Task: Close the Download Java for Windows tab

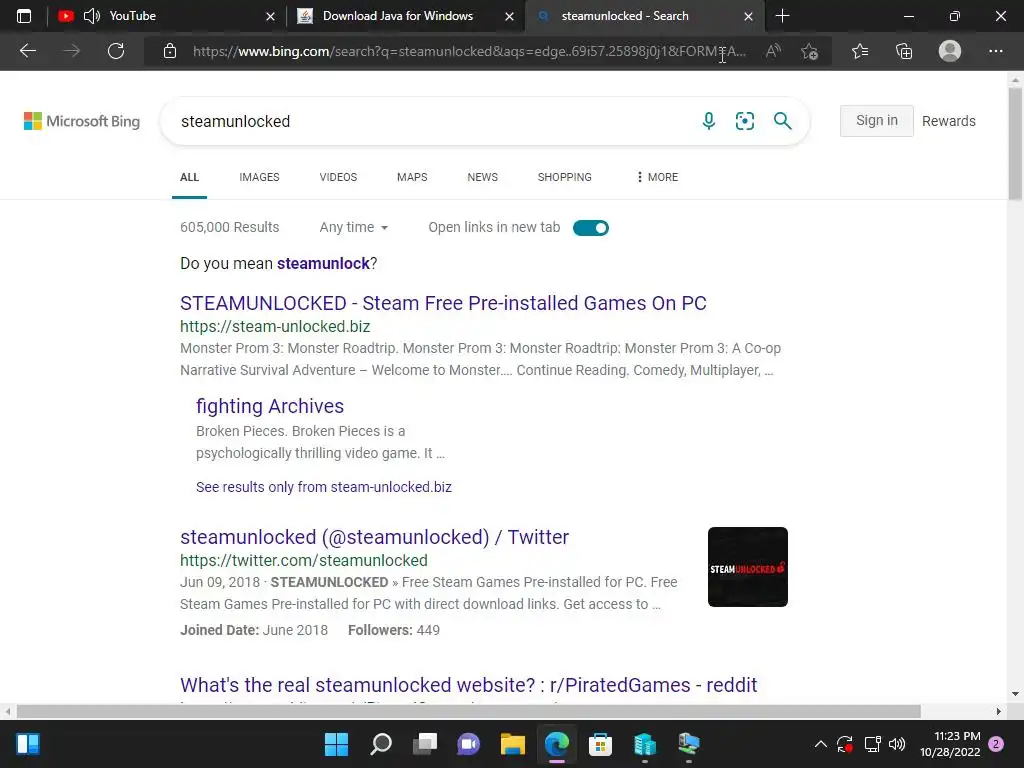Action: (x=509, y=16)
